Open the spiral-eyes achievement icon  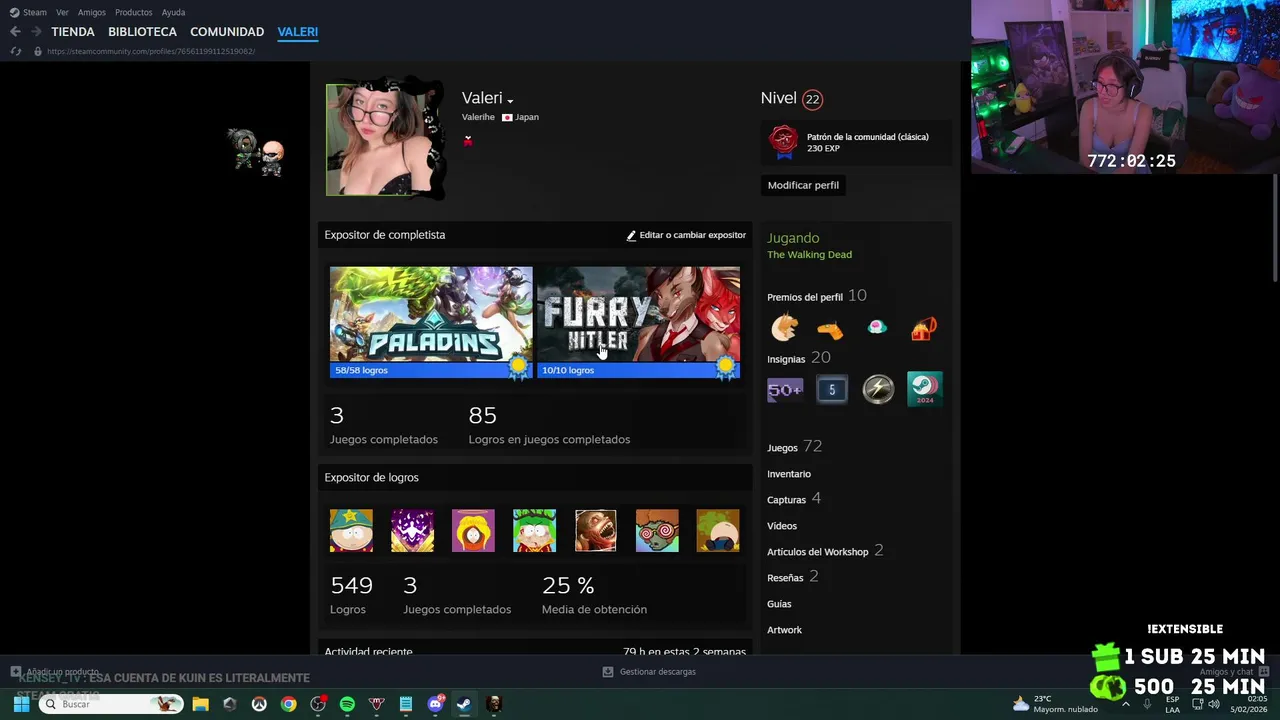click(x=657, y=531)
